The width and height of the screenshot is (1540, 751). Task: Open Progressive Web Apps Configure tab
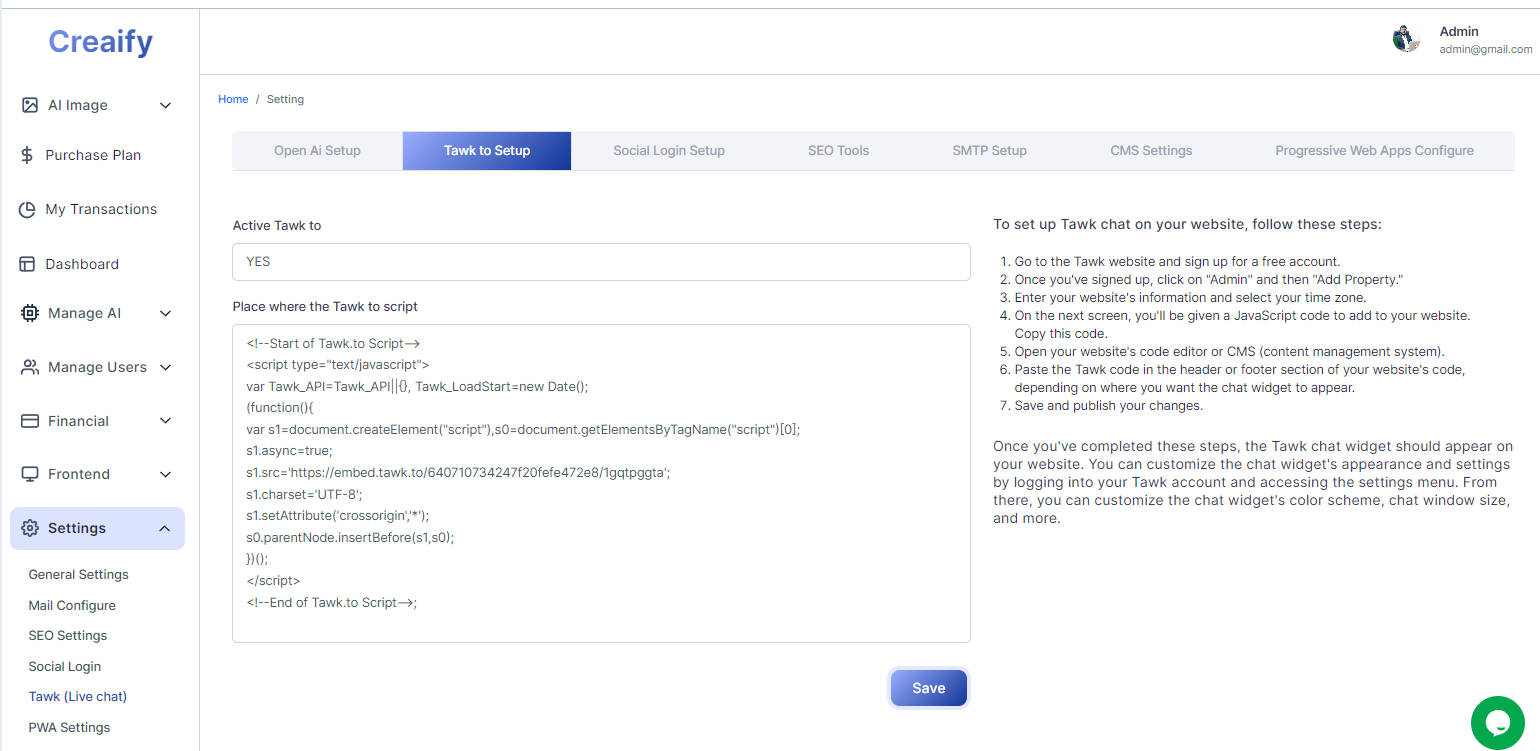[1374, 151]
